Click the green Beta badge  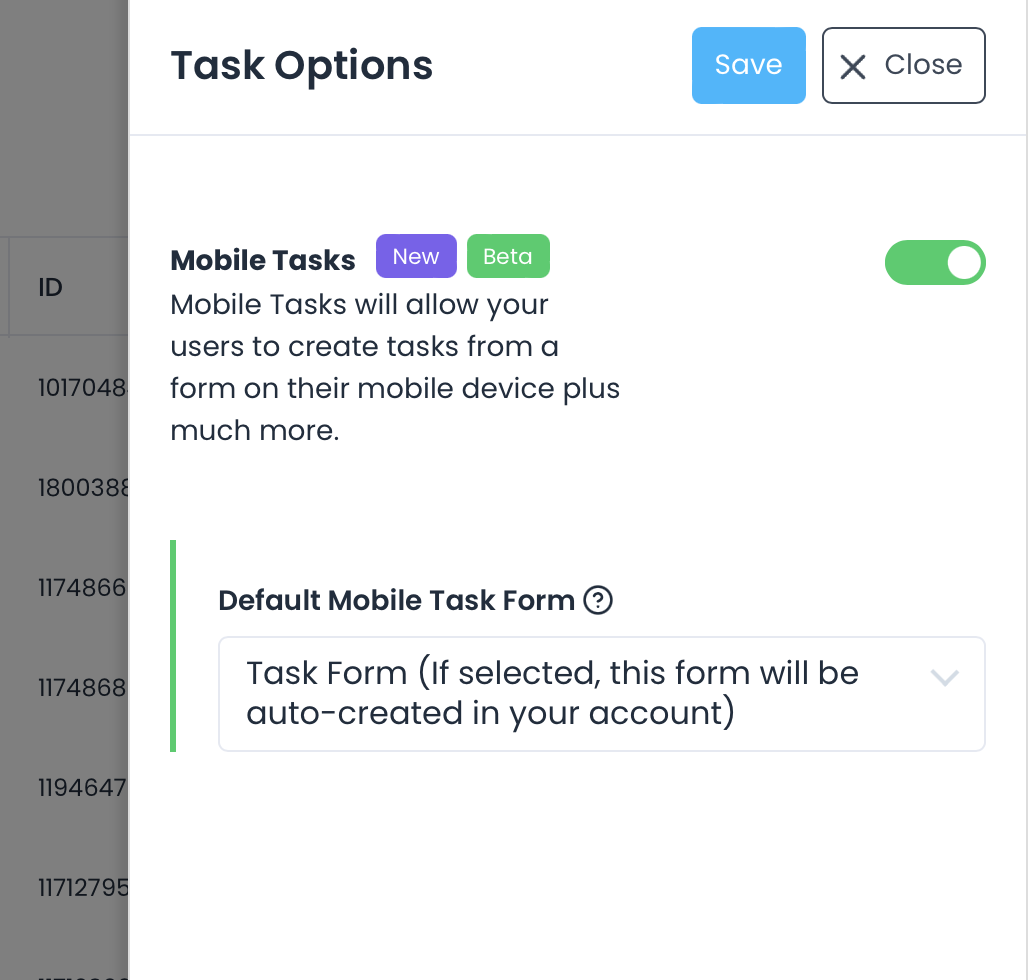click(508, 256)
